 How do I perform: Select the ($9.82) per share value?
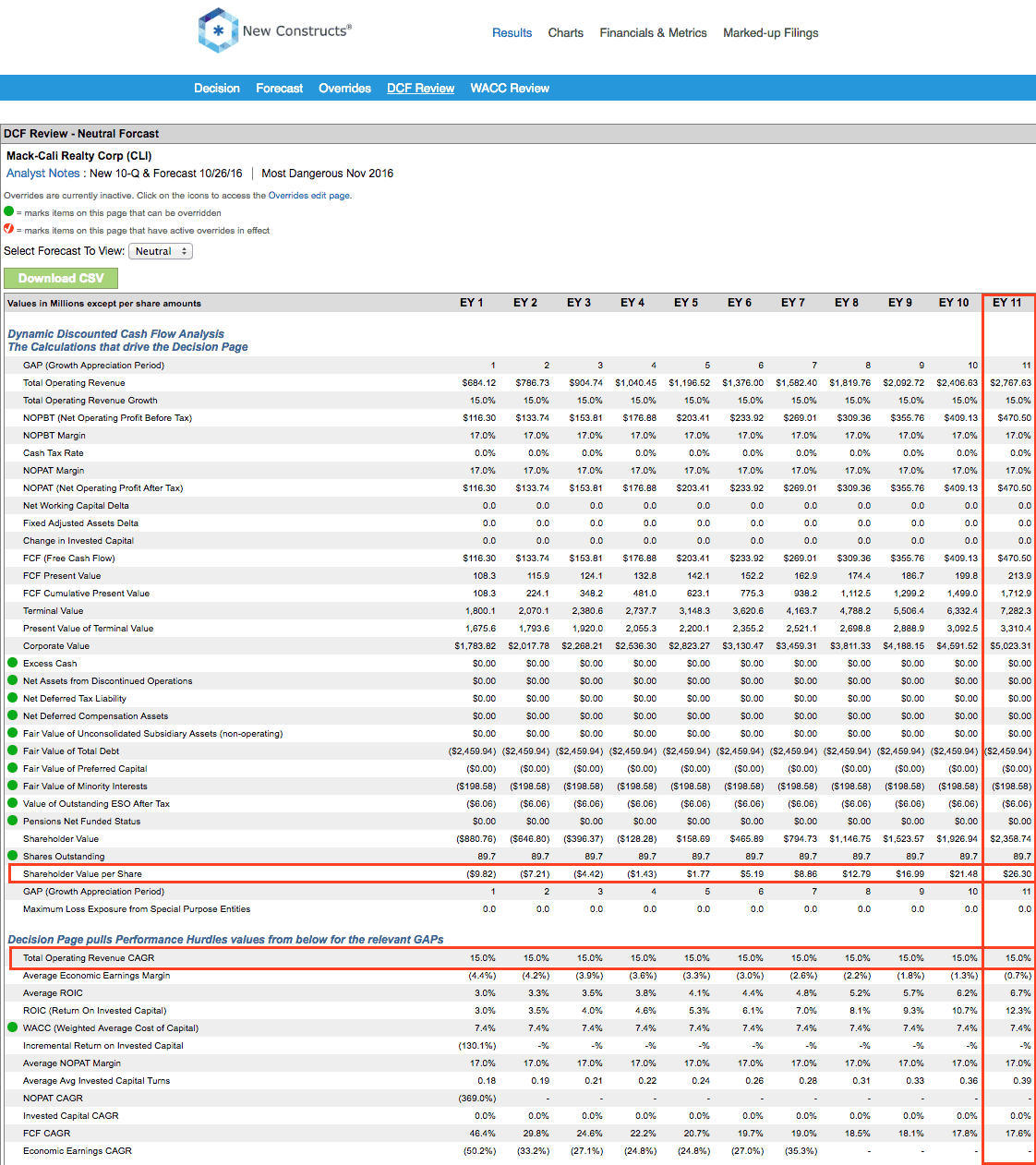[481, 873]
